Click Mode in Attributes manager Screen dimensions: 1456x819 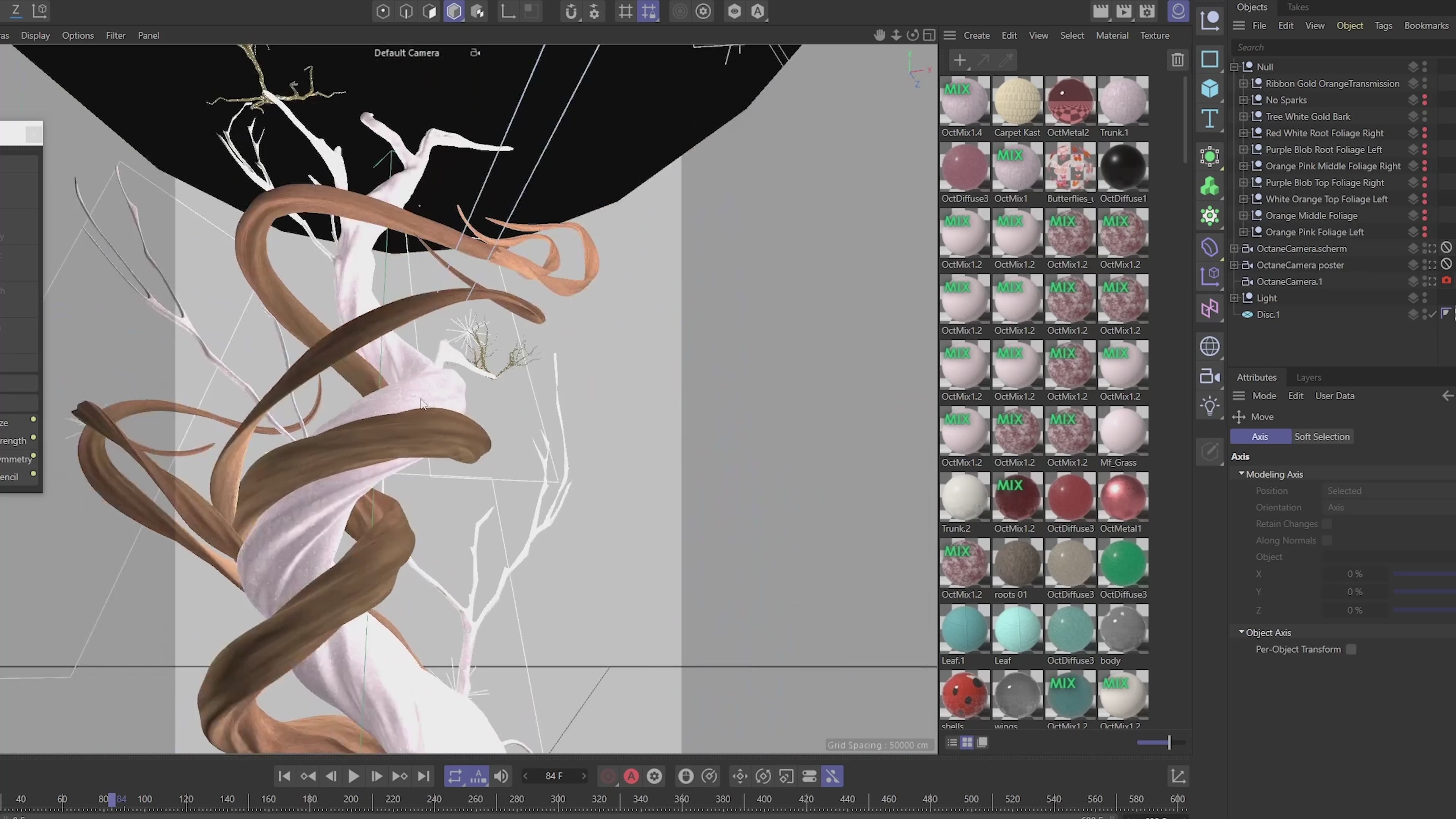1264,395
